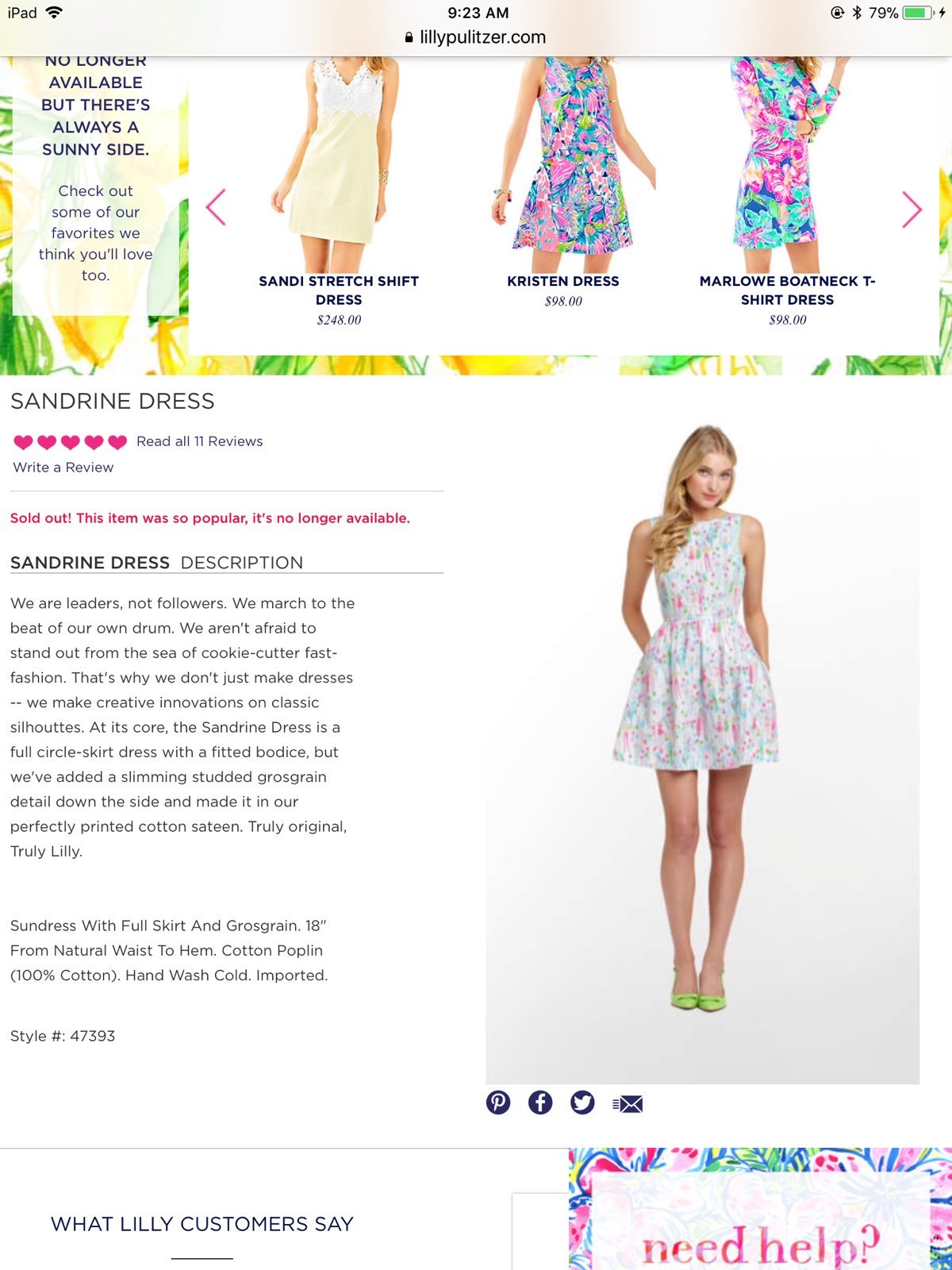Open Sandi Stretch Shift Dress product
Screen dimensions: 952x1270
[x=339, y=291]
